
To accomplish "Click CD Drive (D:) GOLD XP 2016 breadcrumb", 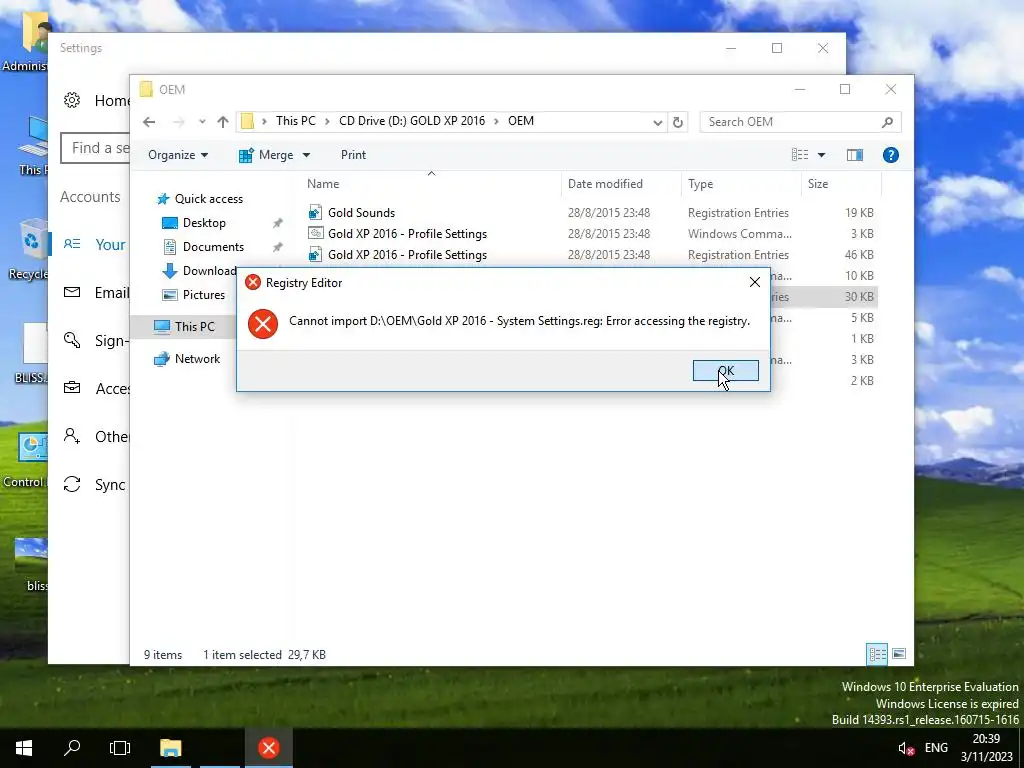I will point(412,121).
